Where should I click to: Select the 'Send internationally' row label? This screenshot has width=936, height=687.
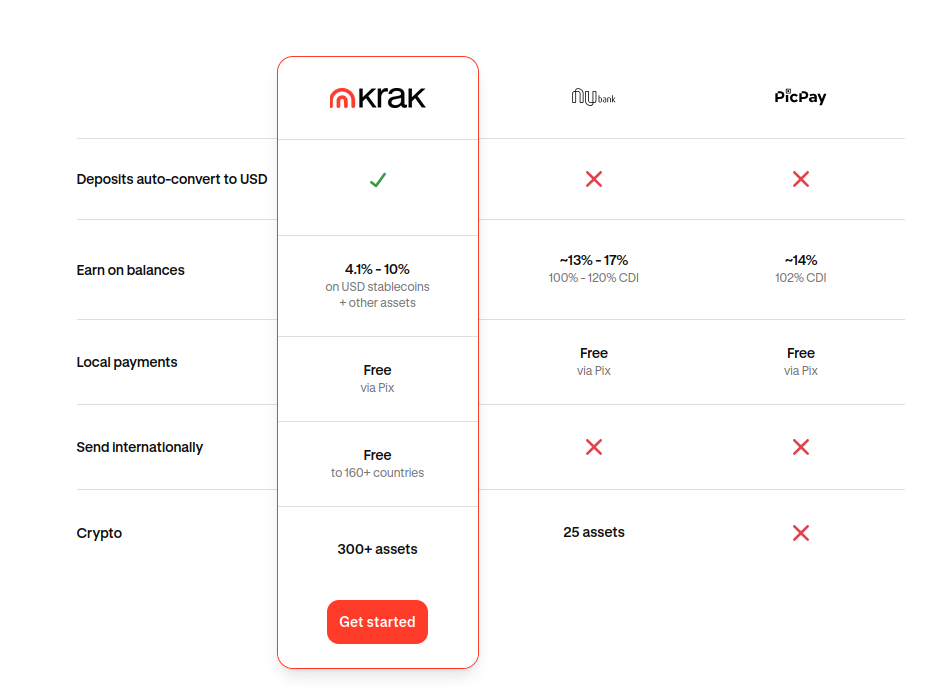coord(140,447)
